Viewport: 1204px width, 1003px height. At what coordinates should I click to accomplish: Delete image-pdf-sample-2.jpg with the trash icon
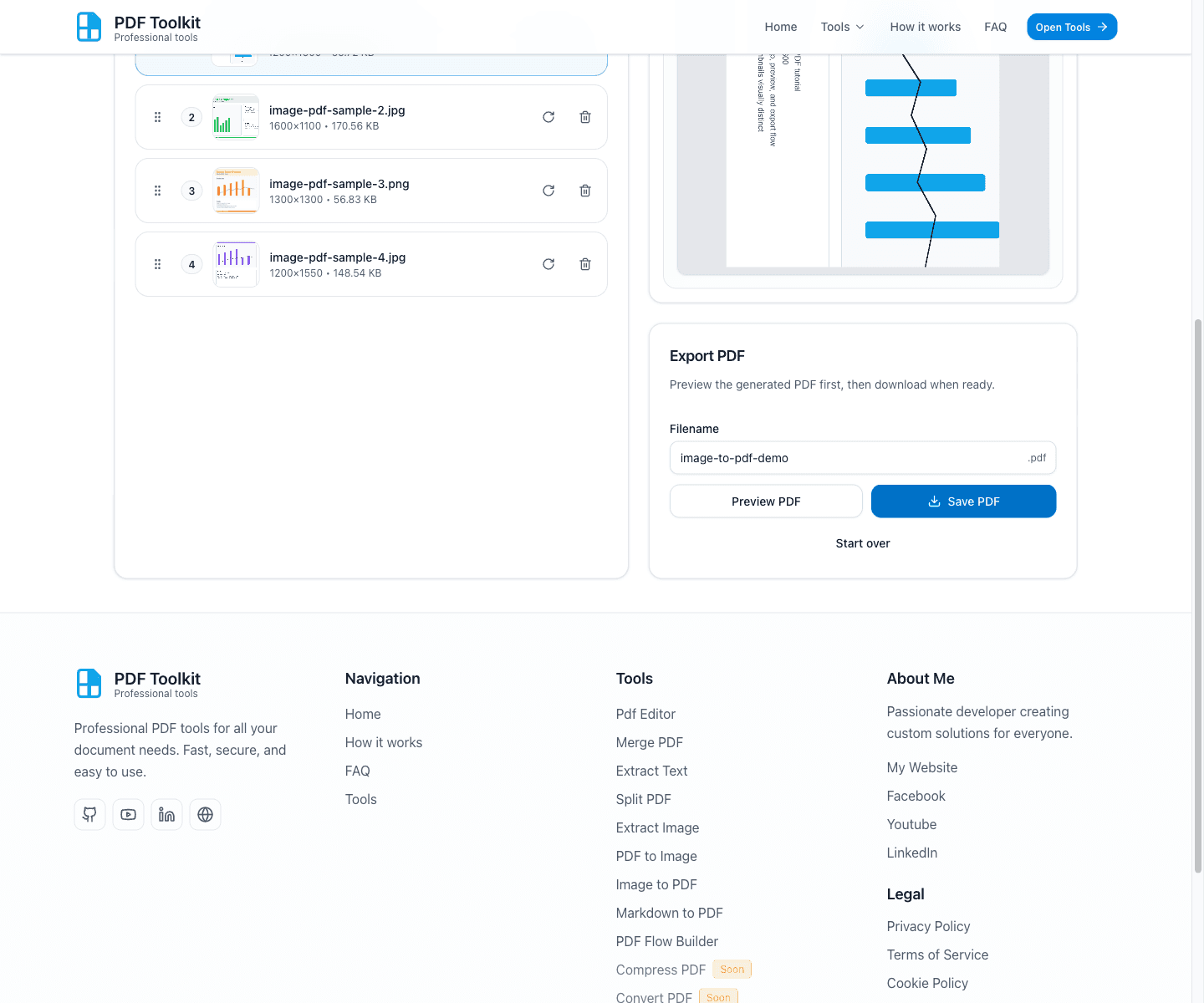tap(585, 117)
